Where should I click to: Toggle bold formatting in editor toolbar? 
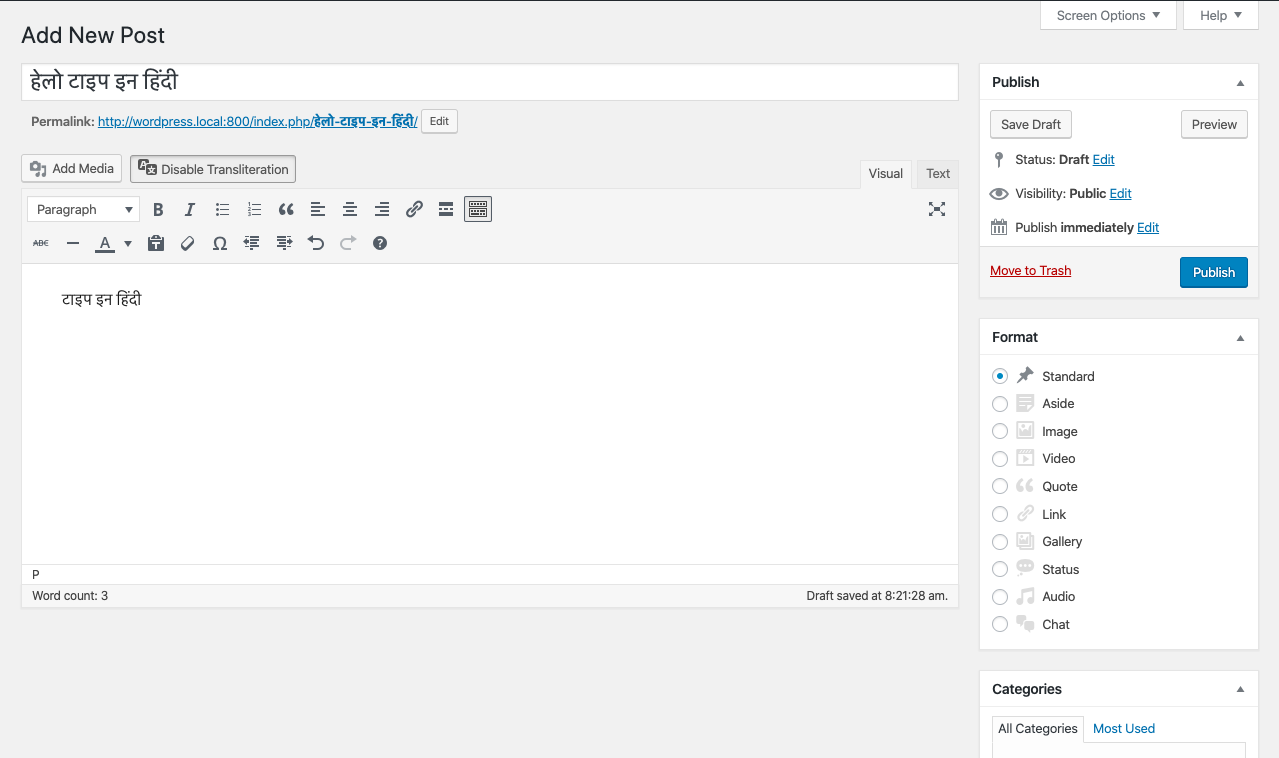coord(158,209)
